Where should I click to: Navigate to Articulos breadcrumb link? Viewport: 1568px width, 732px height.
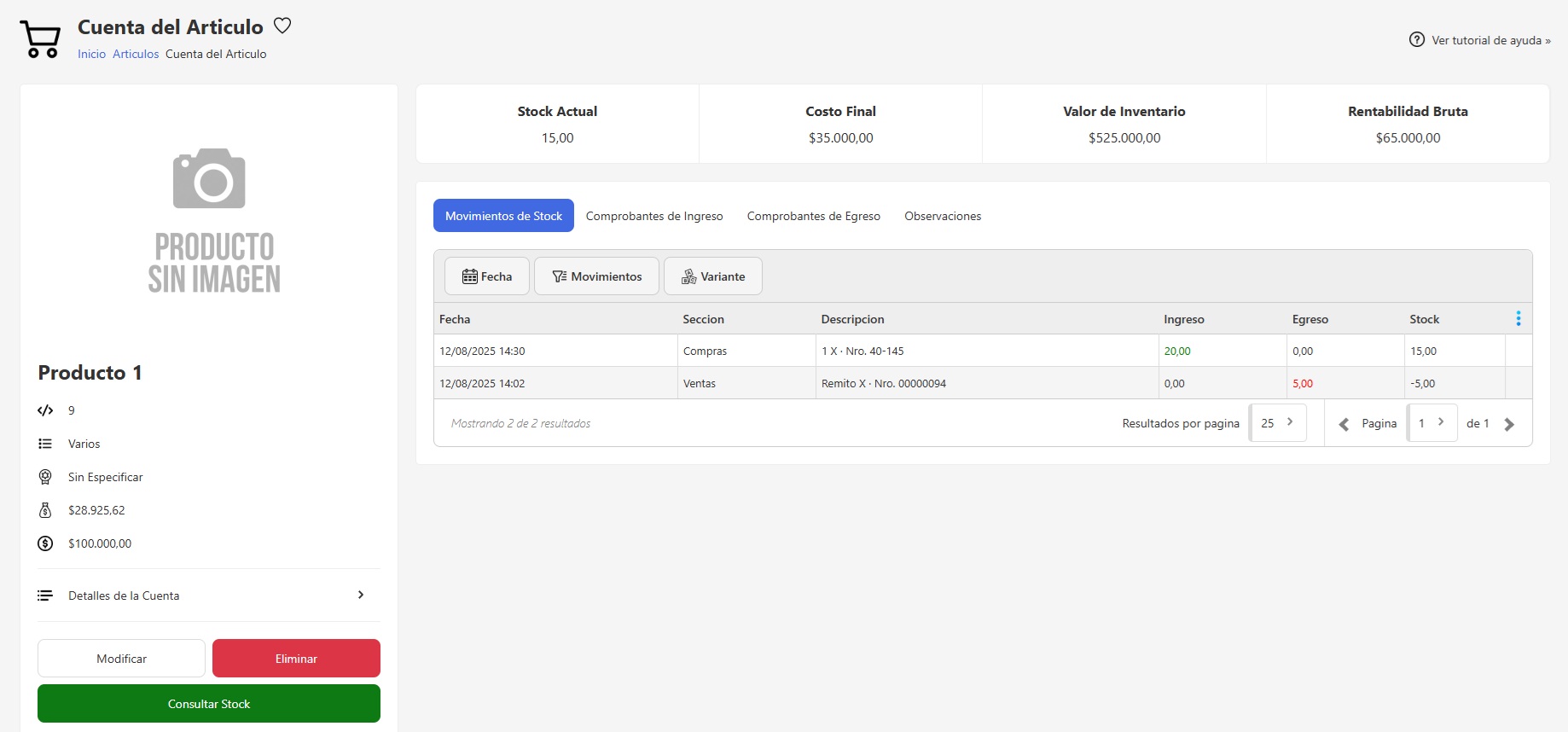[x=136, y=54]
